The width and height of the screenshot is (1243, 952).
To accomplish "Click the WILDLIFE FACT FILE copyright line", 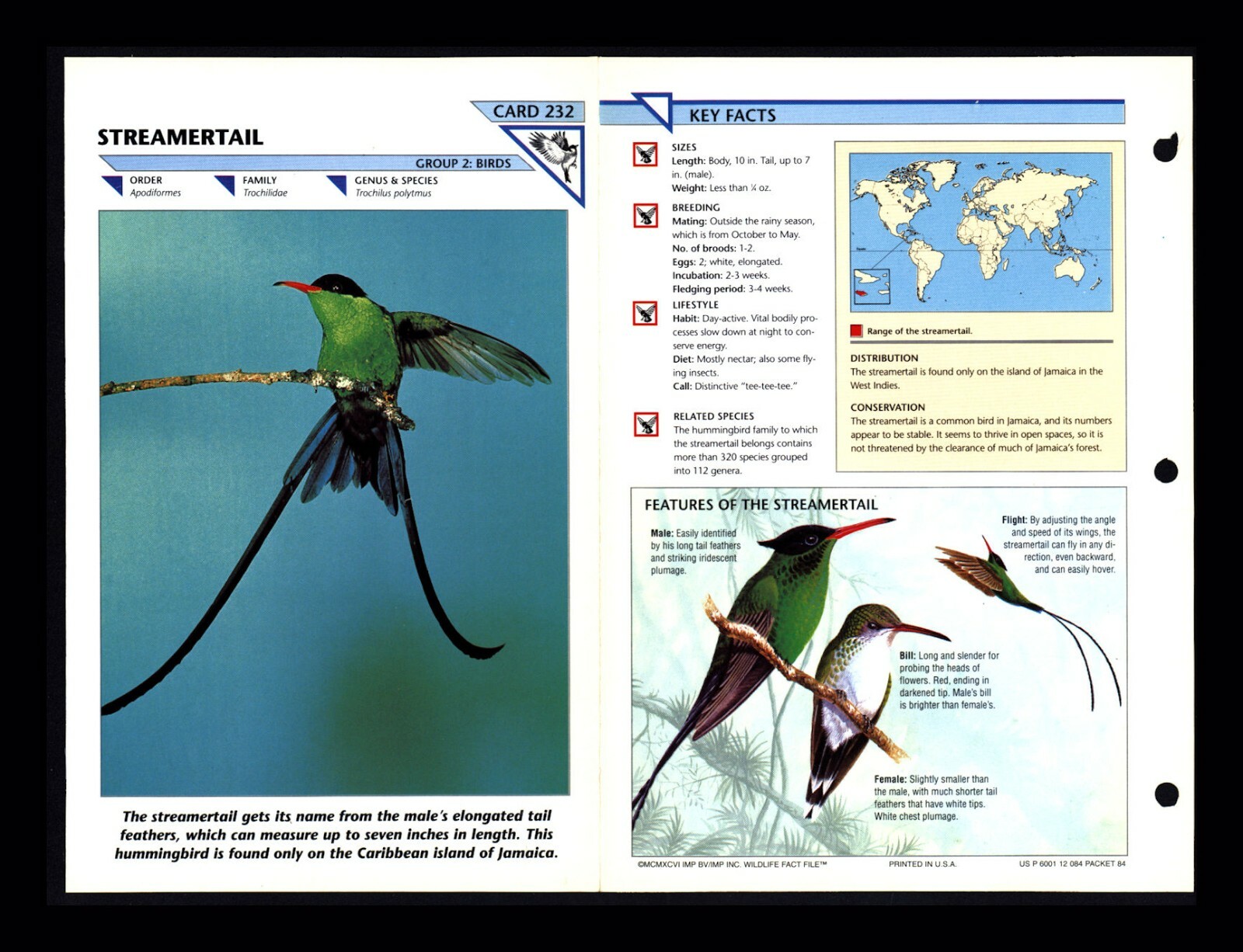I will 732,863.
